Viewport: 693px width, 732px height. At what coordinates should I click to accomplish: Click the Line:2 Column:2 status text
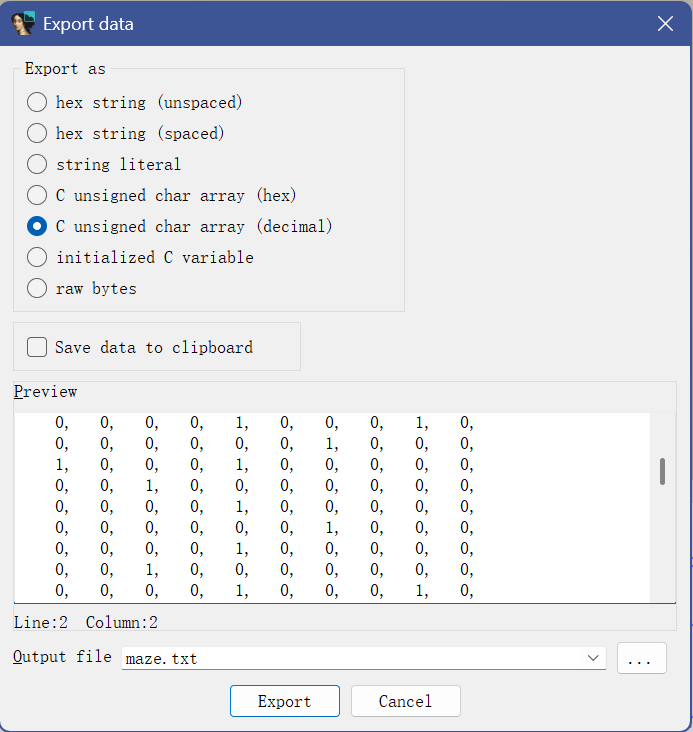[85, 622]
